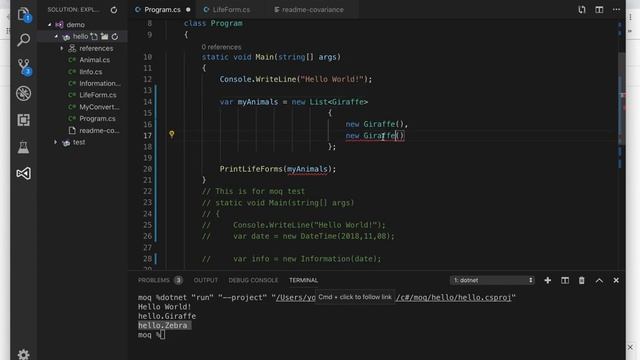Collapse the hello project node

[56, 37]
